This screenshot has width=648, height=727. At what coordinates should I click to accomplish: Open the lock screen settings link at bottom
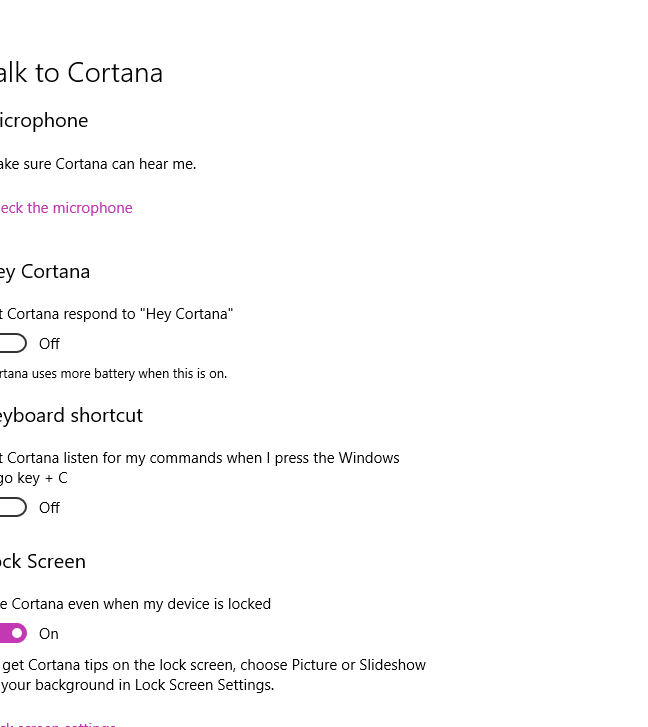click(58, 724)
